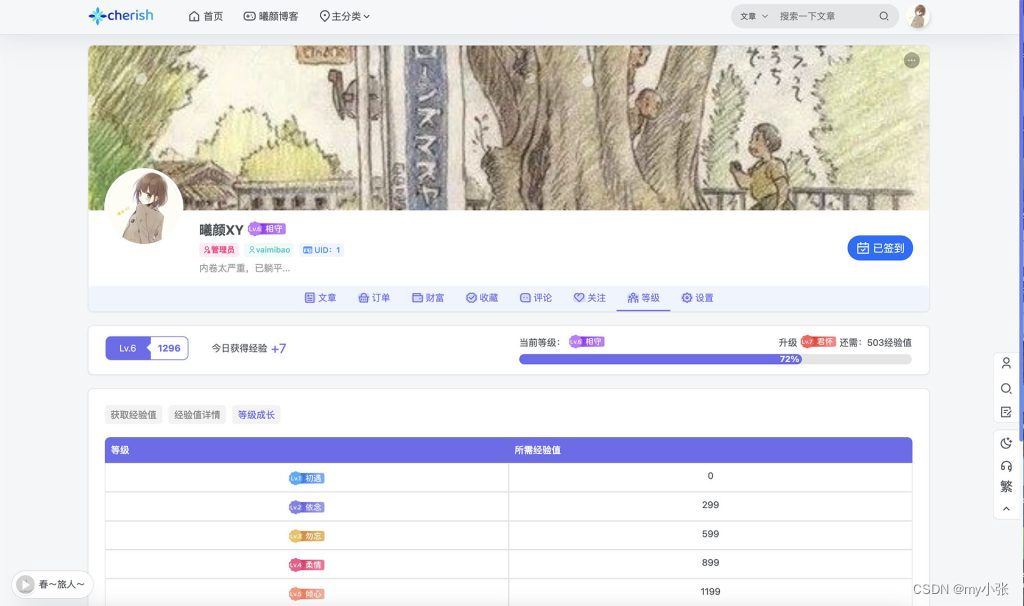
Task: Click the large profile avatar picture
Action: coord(144,207)
